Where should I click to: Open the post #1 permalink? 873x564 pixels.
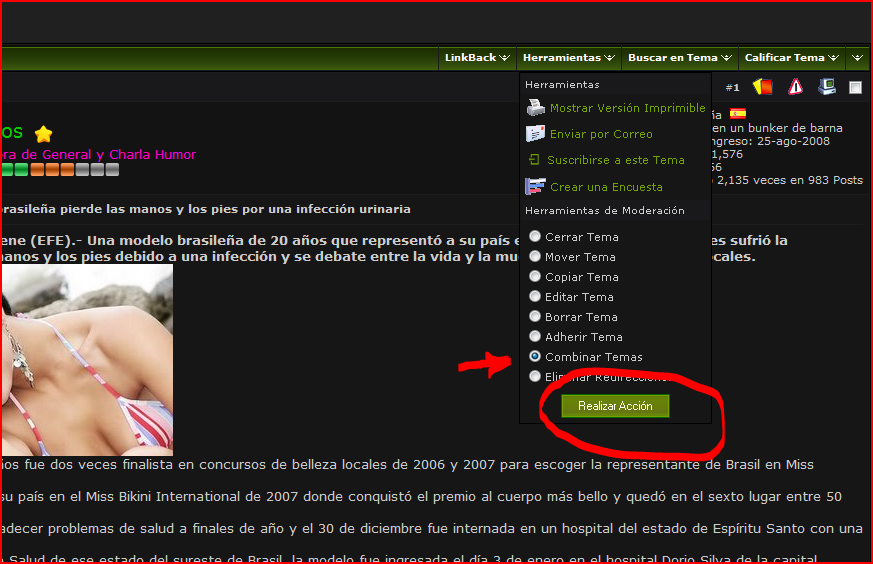coord(732,88)
